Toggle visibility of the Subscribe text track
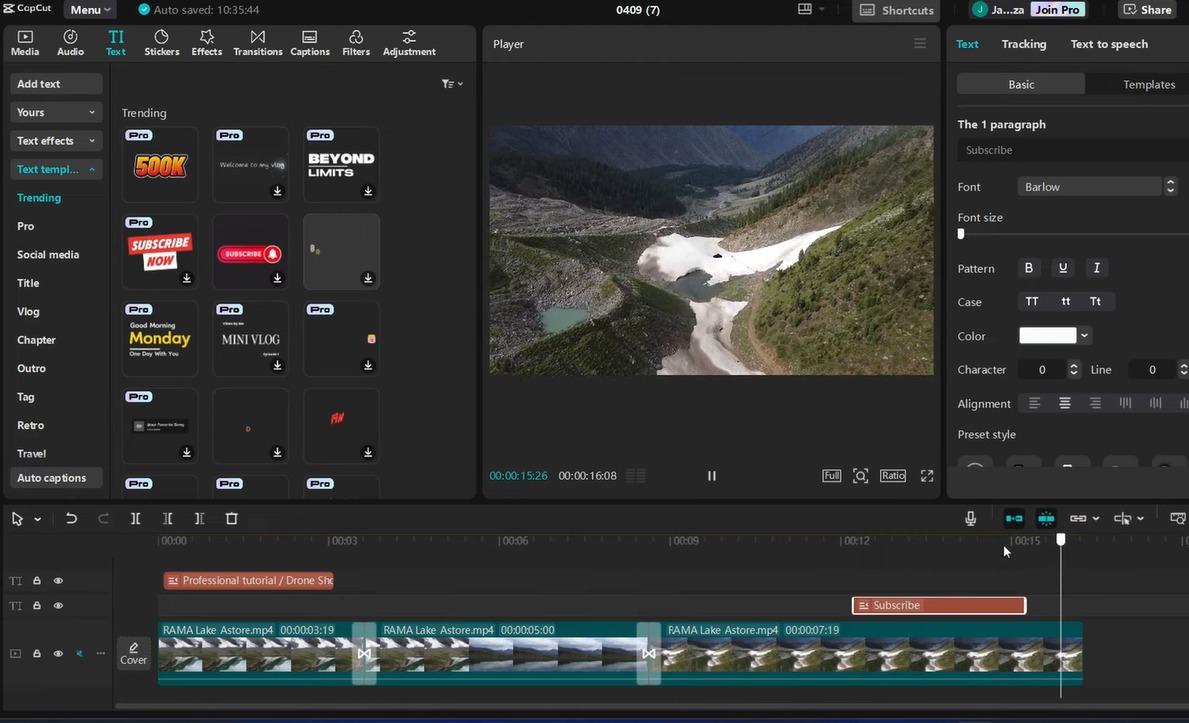This screenshot has height=723, width=1189. pyautogui.click(x=58, y=605)
